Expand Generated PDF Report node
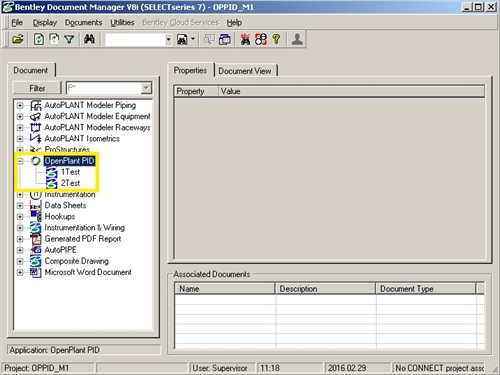This screenshot has width=500, height=375. [20, 239]
